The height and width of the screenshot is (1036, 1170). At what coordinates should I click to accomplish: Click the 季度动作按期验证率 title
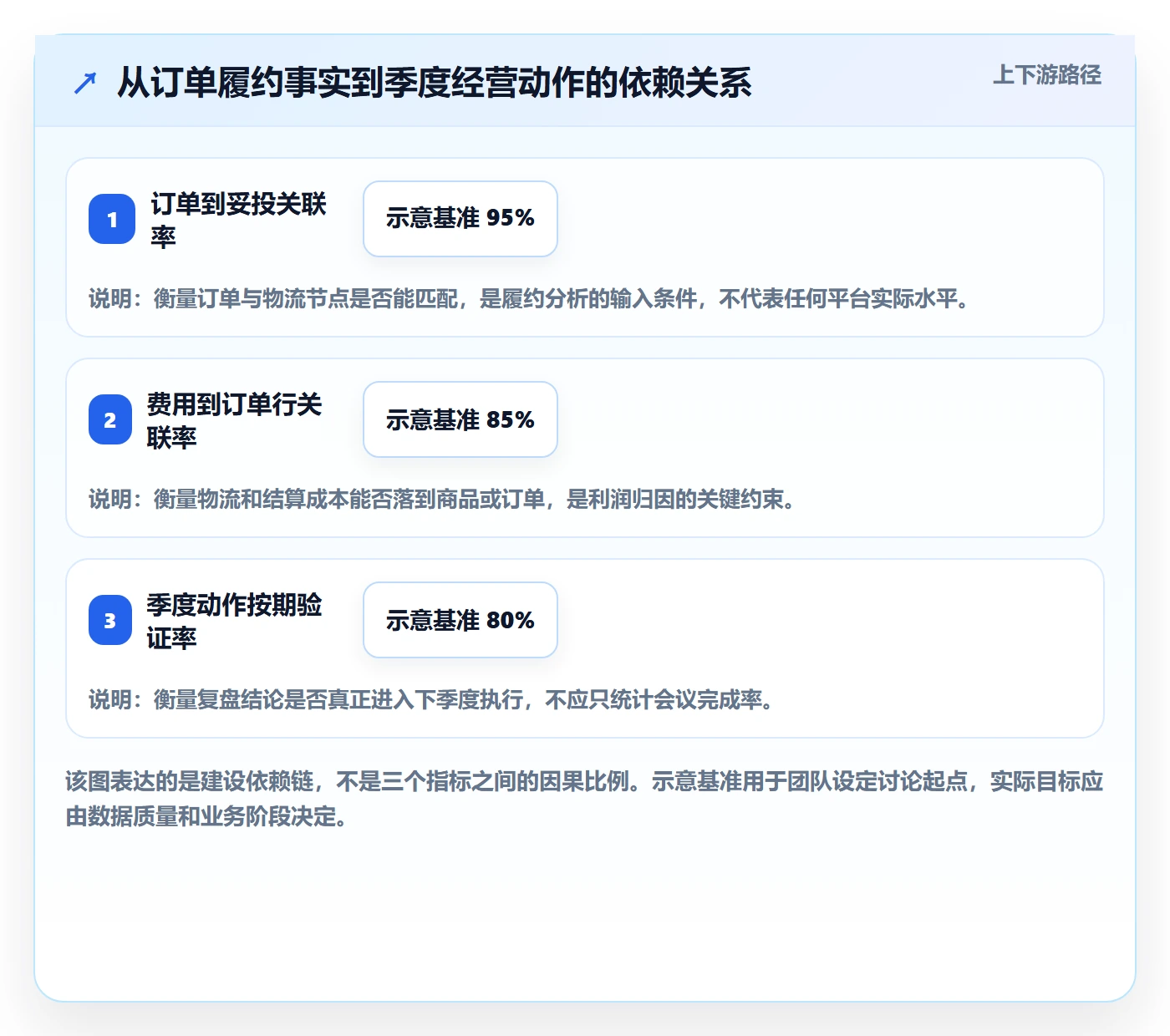point(235,621)
